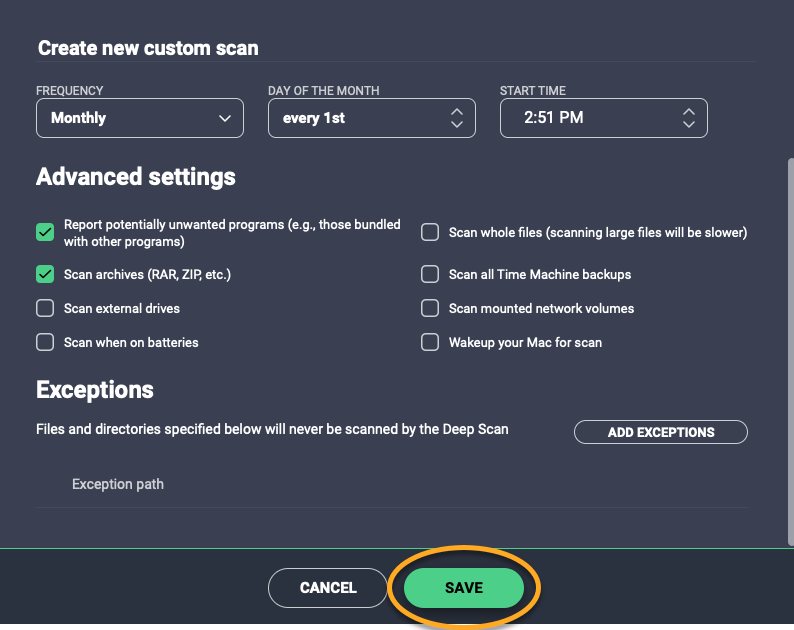Screen dimensions: 794x630
Task: Check Wakeup your Mac for scan
Action: point(430,342)
